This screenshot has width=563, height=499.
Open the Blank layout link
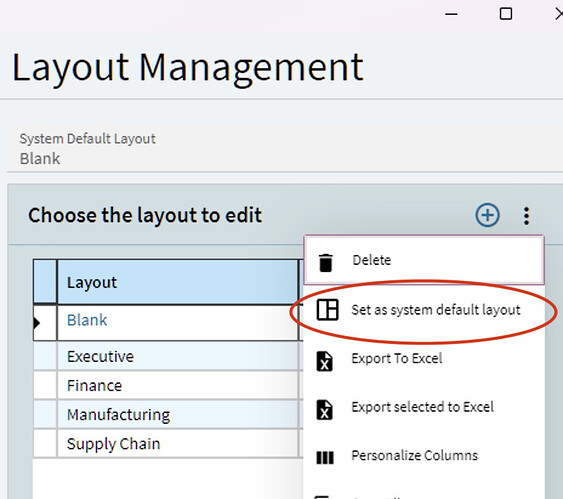[x=87, y=320]
